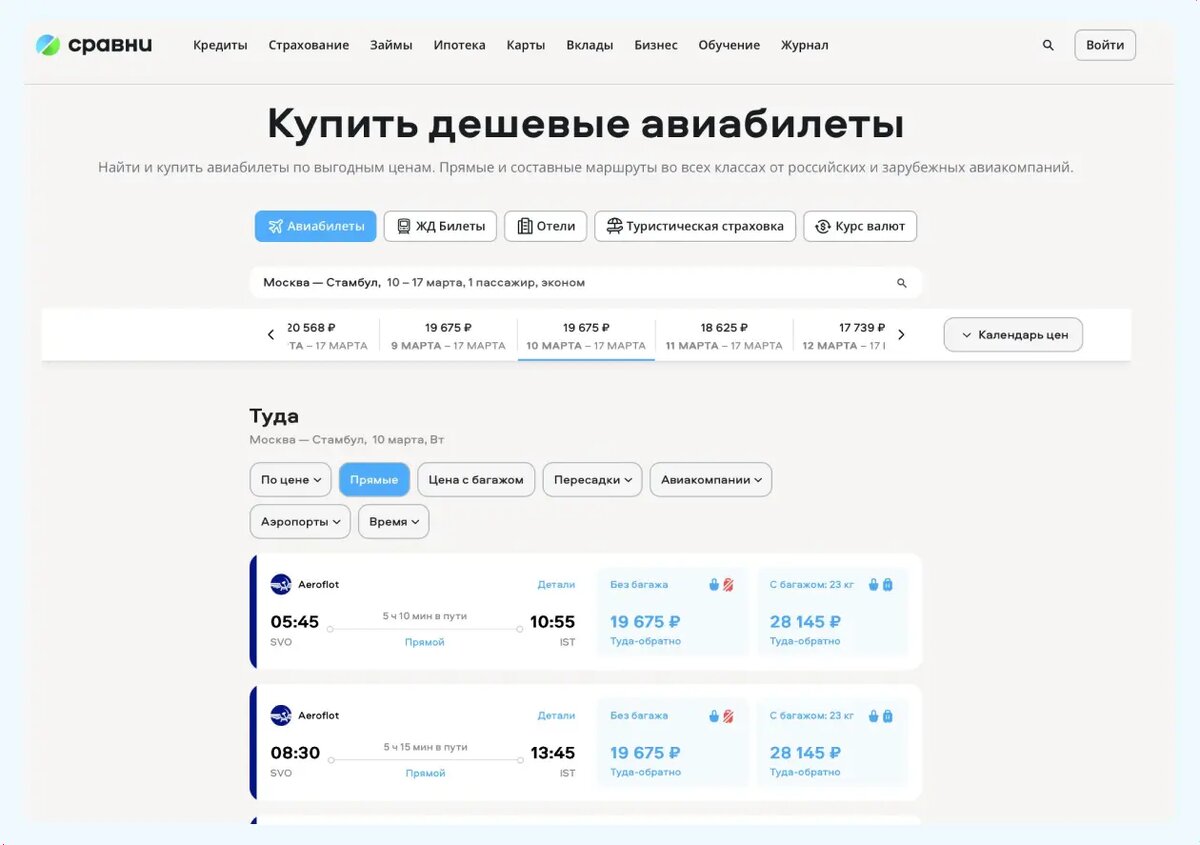
Task: Open Аэропорты filter dropdown
Action: tap(300, 522)
